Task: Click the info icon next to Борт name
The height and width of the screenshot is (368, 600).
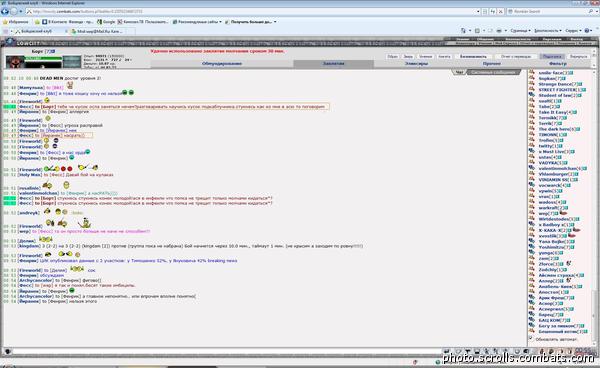Action: (53, 51)
